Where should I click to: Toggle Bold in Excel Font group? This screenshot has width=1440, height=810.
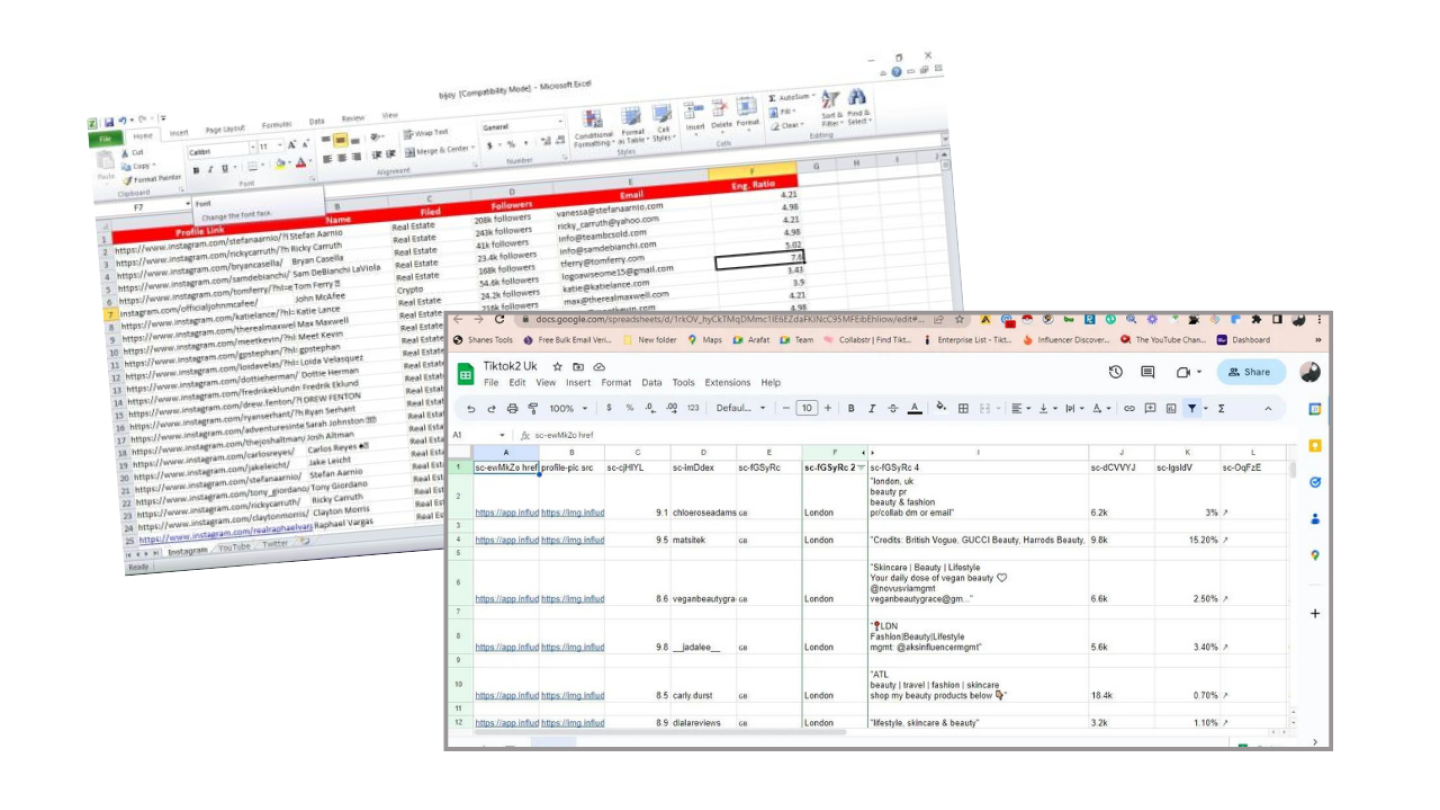tap(197, 170)
